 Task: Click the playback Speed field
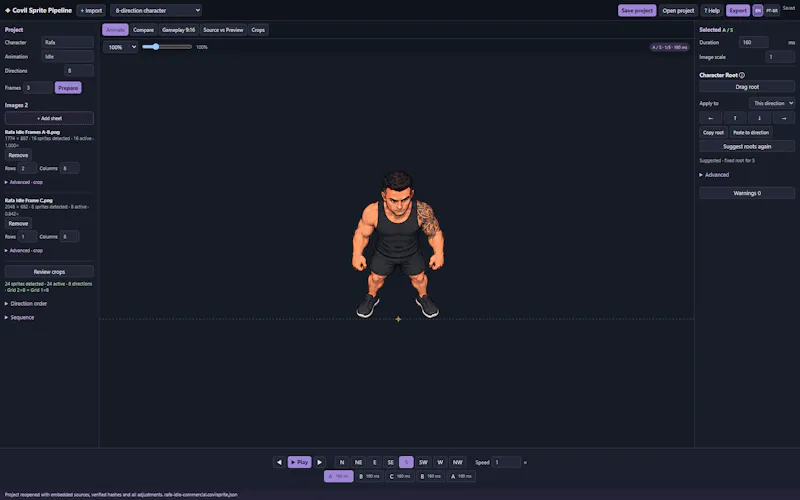(507, 462)
